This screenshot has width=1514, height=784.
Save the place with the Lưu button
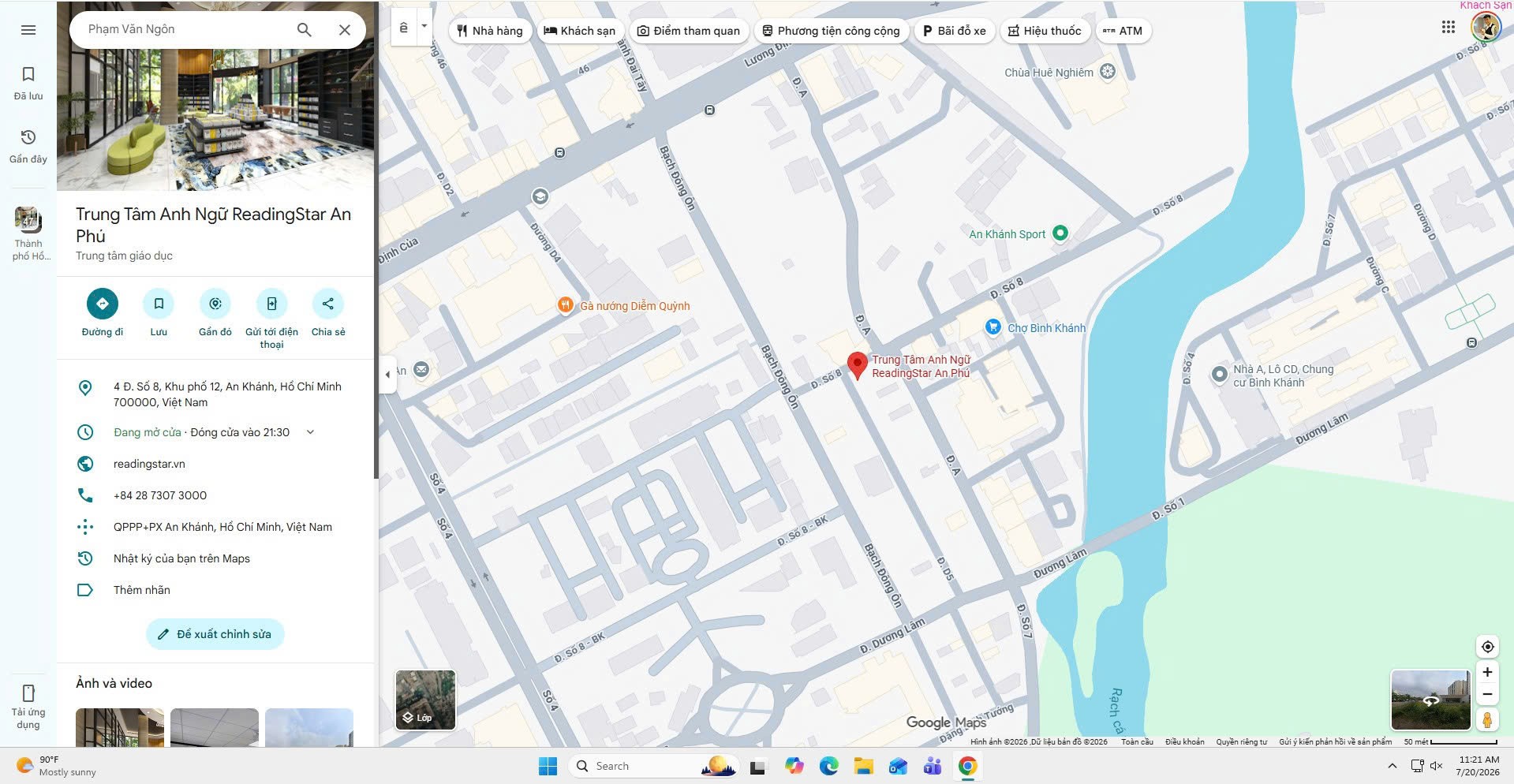coord(159,313)
